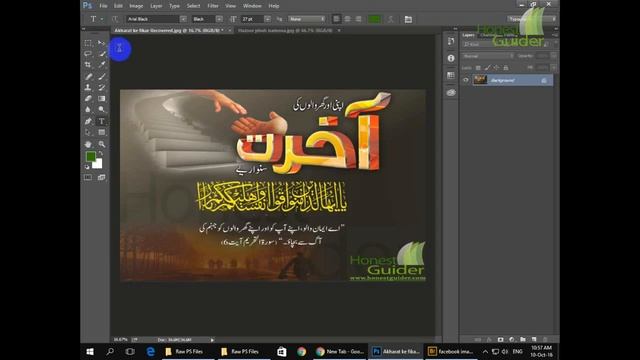Open the Layer menu
Viewport: 640px width, 360px height.
(x=156, y=6)
